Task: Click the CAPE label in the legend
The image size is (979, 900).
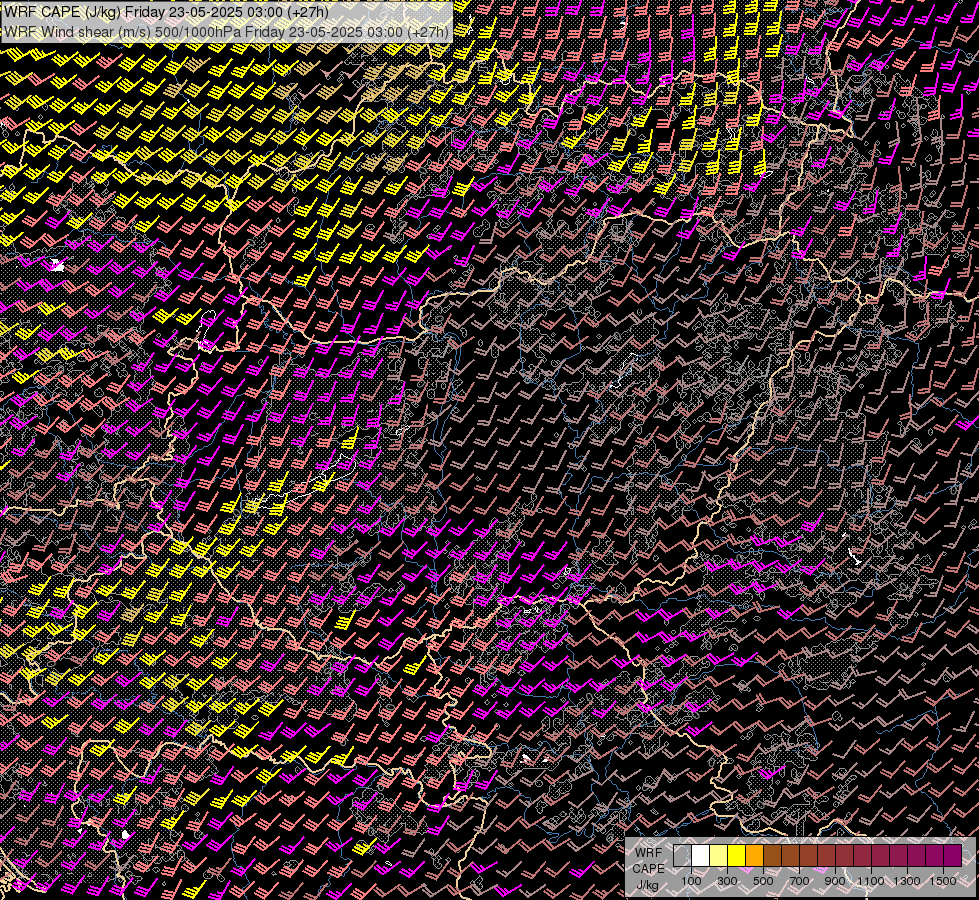Action: click(648, 869)
